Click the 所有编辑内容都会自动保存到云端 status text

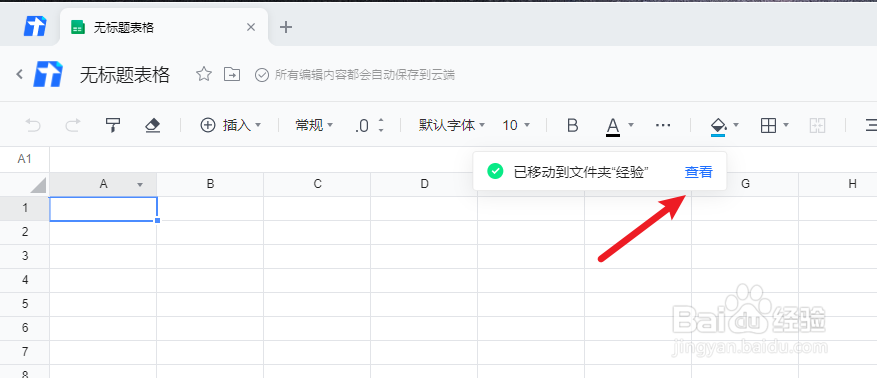coord(364,75)
